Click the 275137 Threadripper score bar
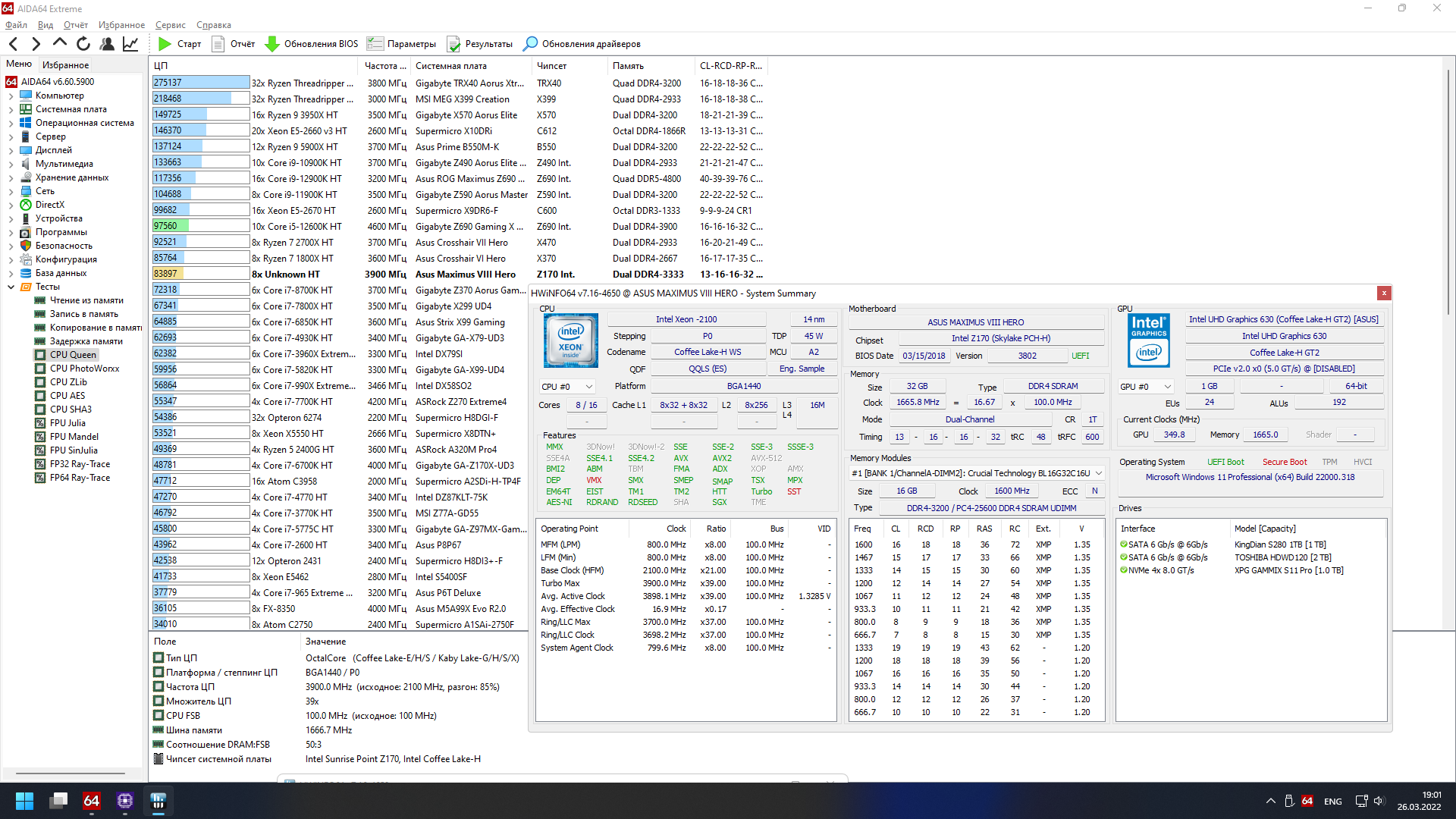This screenshot has width=1456, height=819. [x=201, y=83]
